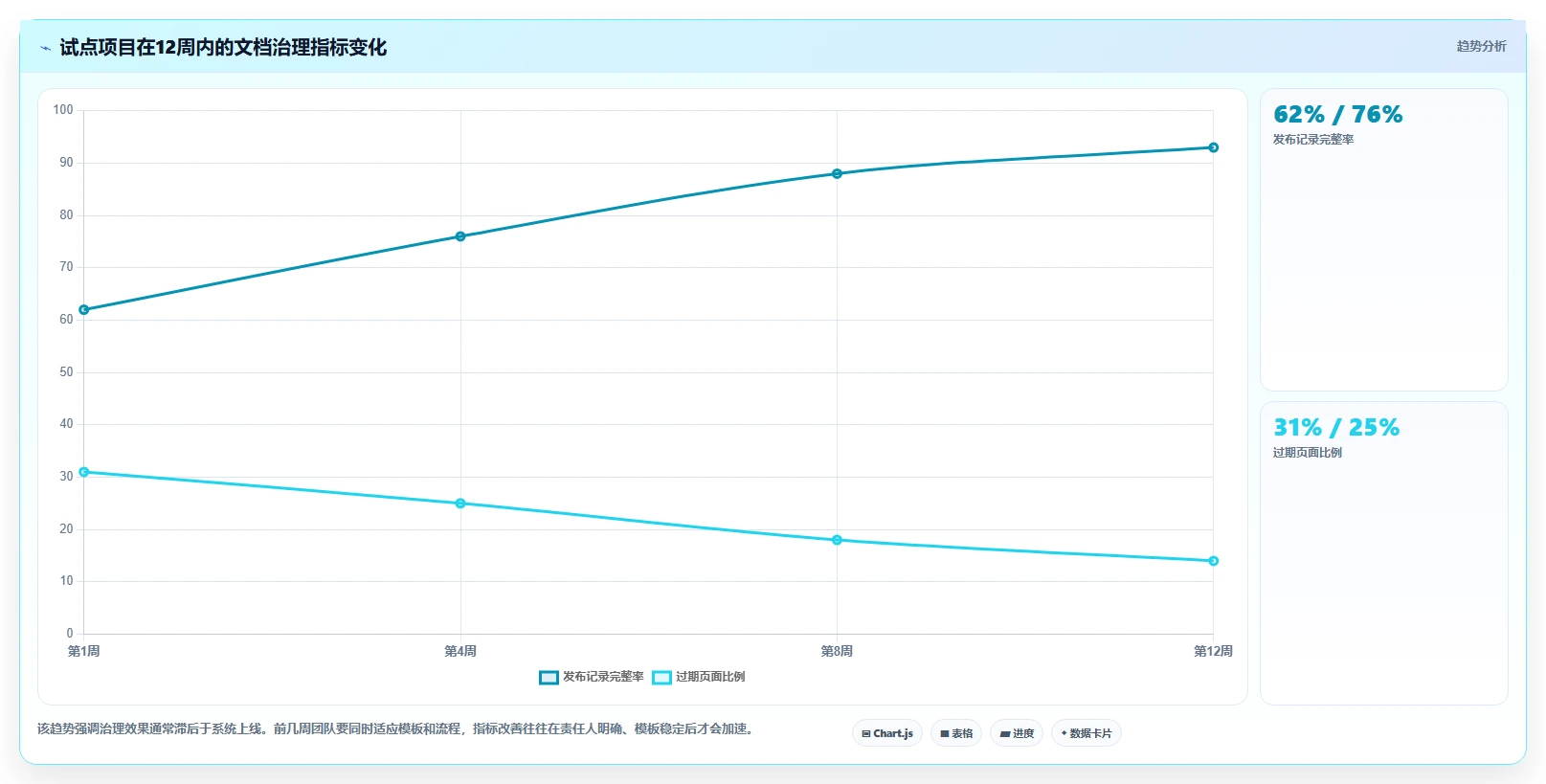Click the 62% / 76% stat value
Screen dimensions: 1546x784
(1338, 115)
